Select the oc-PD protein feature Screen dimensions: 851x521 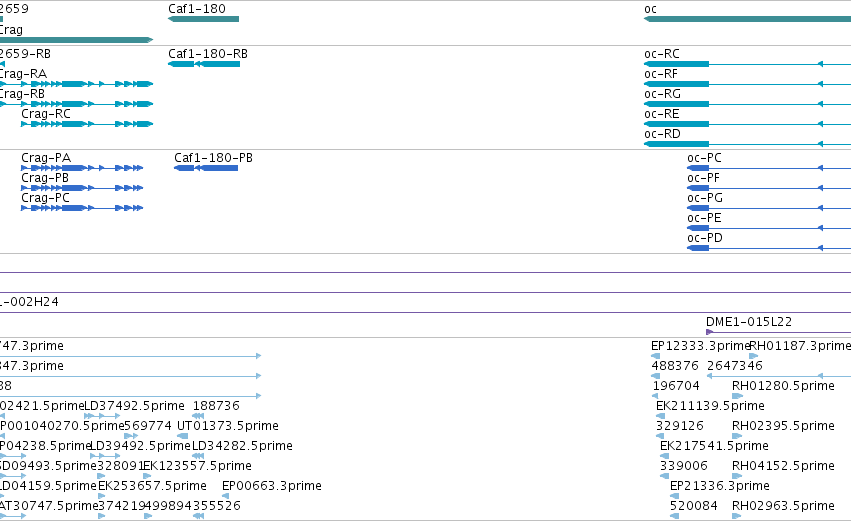pyautogui.click(x=698, y=249)
